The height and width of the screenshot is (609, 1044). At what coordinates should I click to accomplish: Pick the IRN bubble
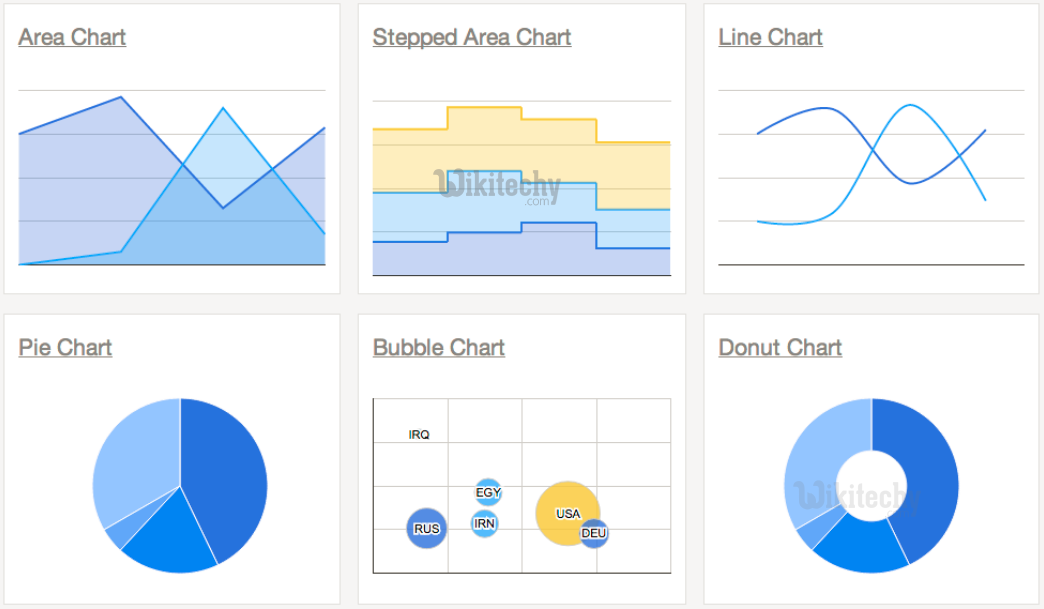(x=484, y=523)
